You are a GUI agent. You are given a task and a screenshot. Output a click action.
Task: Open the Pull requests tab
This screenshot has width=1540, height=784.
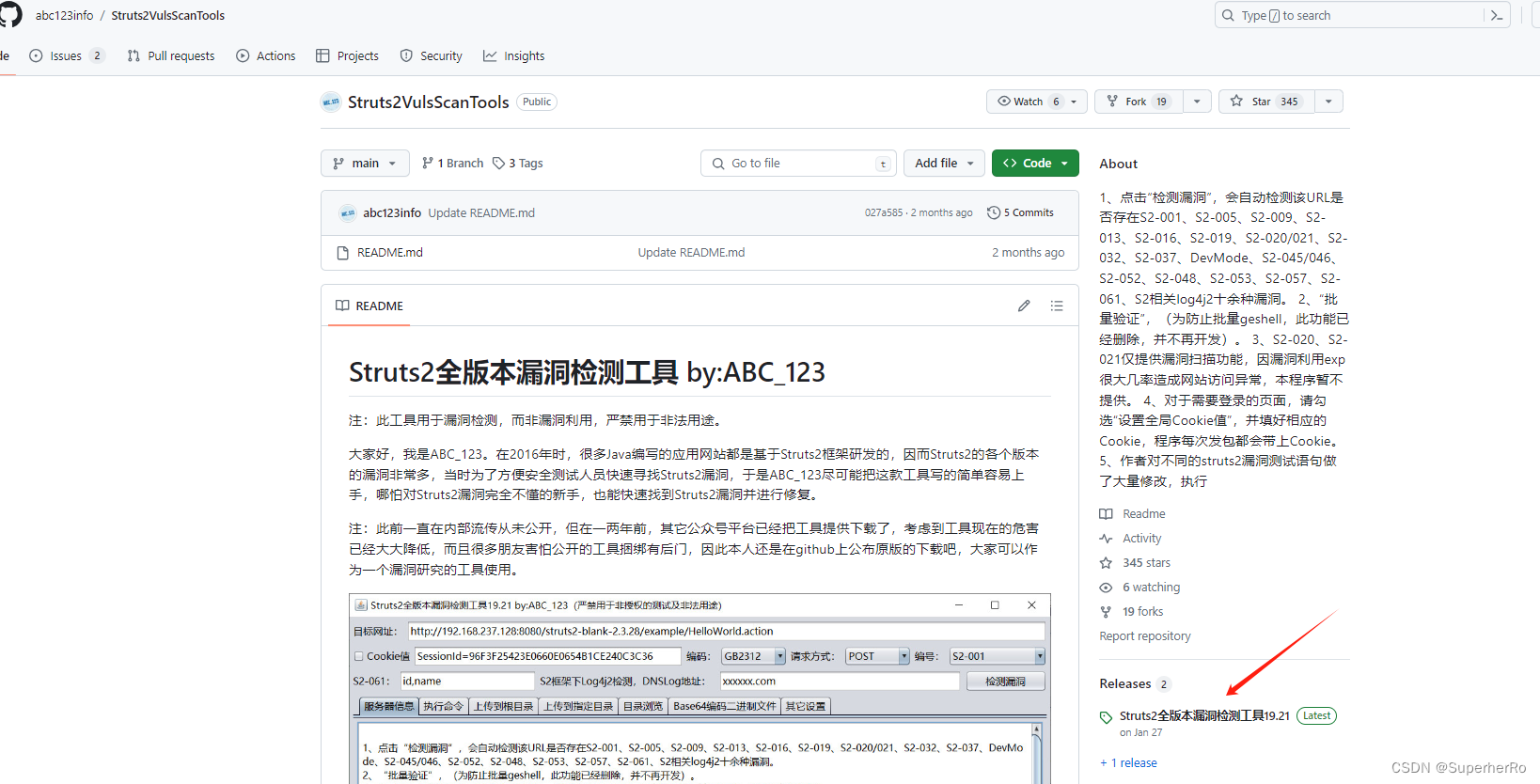point(171,56)
